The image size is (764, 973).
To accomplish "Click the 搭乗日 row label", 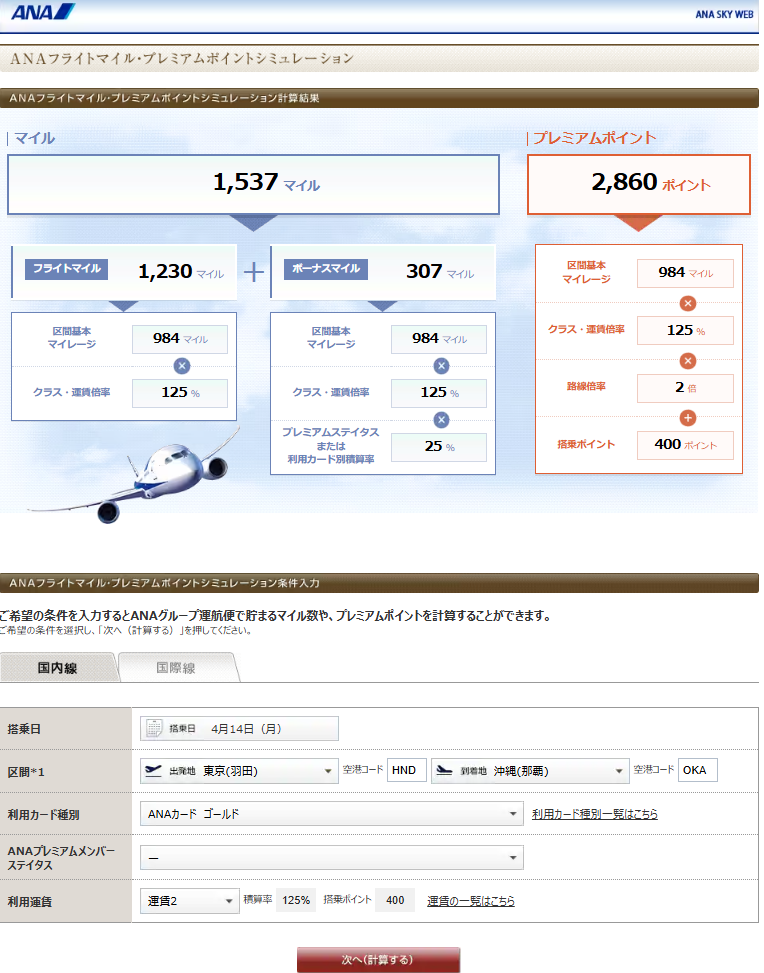I will (x=24, y=729).
